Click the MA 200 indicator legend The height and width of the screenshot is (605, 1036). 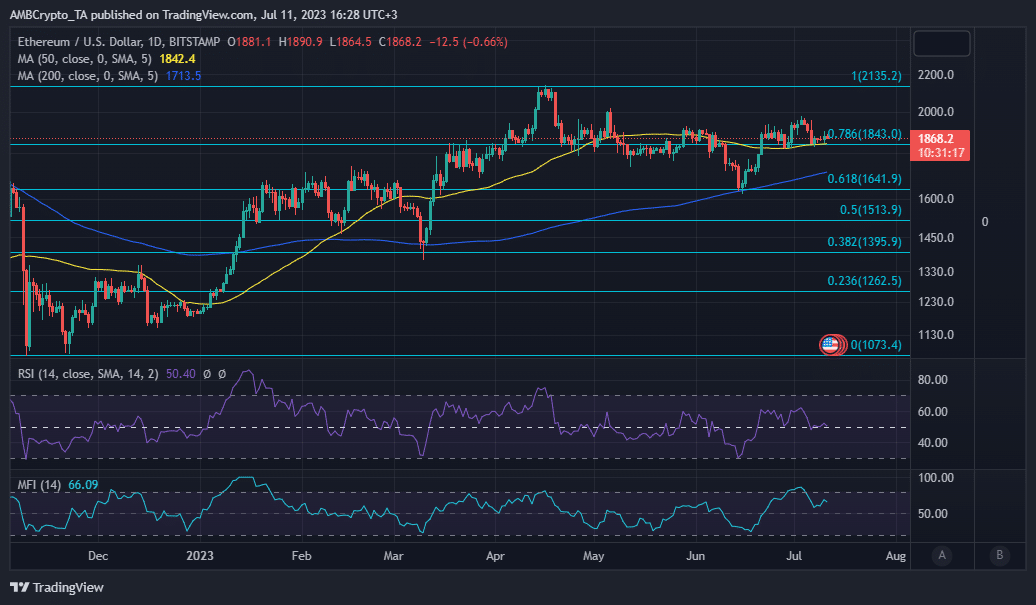(x=91, y=75)
